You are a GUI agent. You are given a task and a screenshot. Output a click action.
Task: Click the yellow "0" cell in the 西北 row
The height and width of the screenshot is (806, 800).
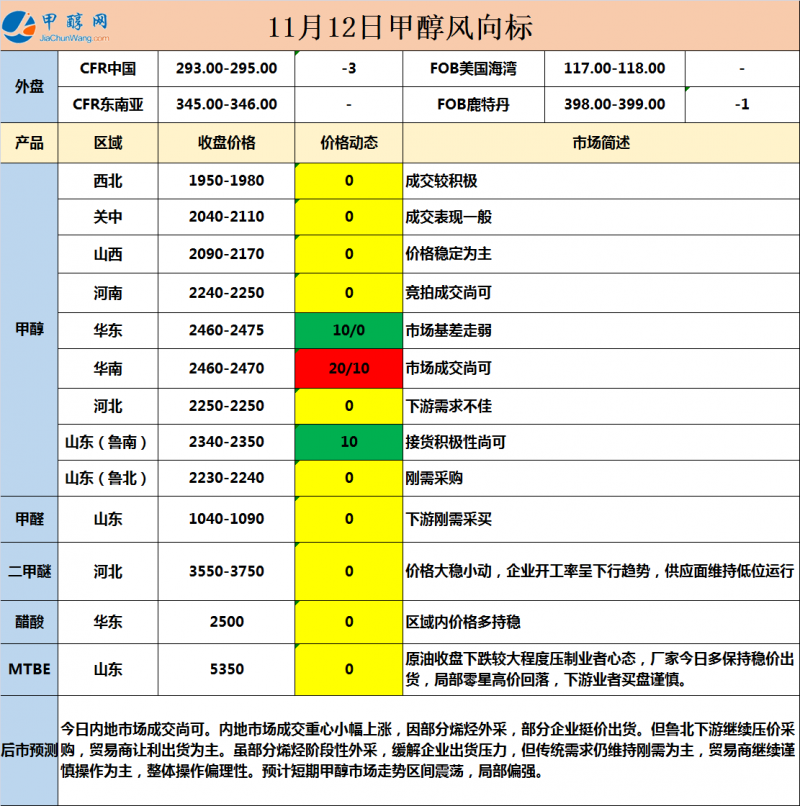[349, 181]
